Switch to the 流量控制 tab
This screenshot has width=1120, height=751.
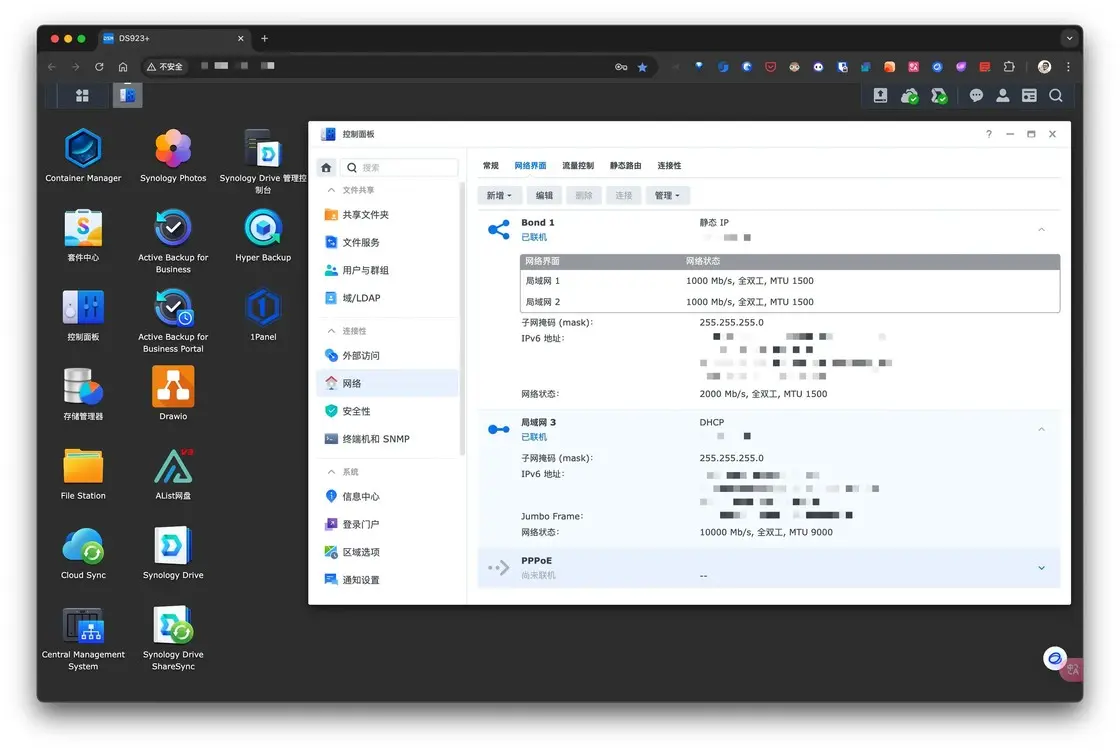pyautogui.click(x=578, y=165)
